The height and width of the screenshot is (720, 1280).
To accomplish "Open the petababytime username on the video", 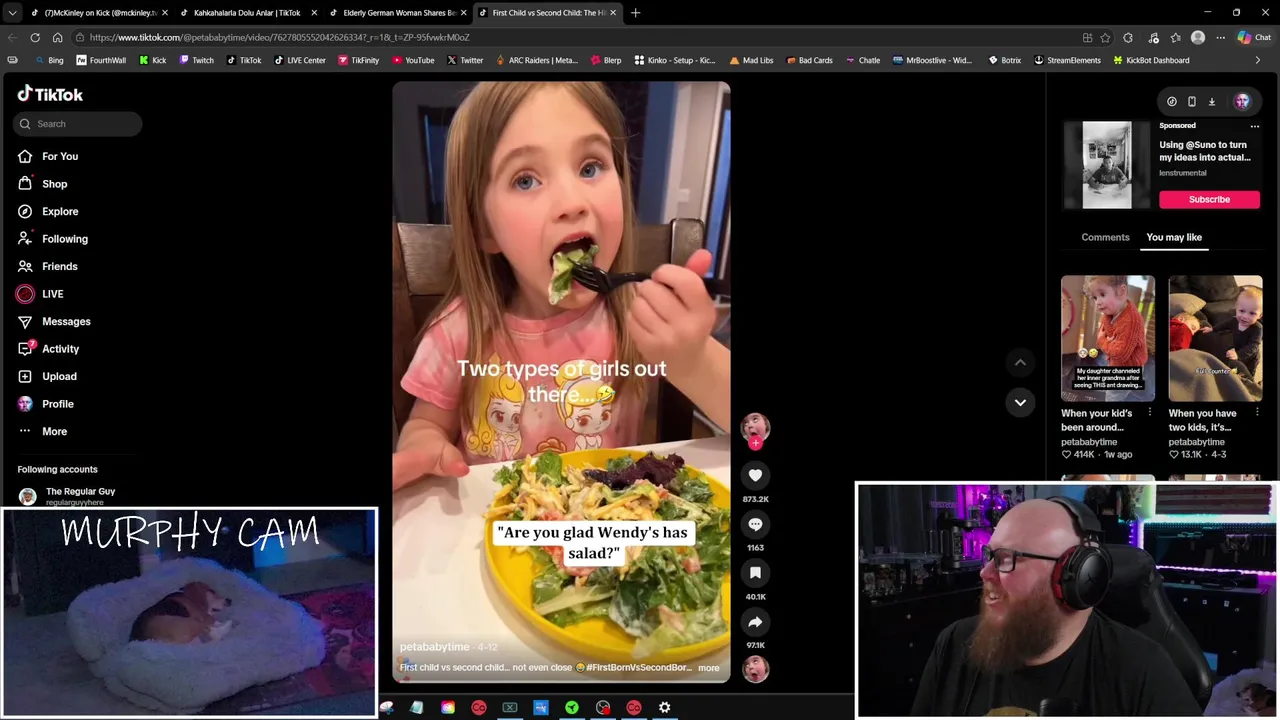I will (x=434, y=647).
